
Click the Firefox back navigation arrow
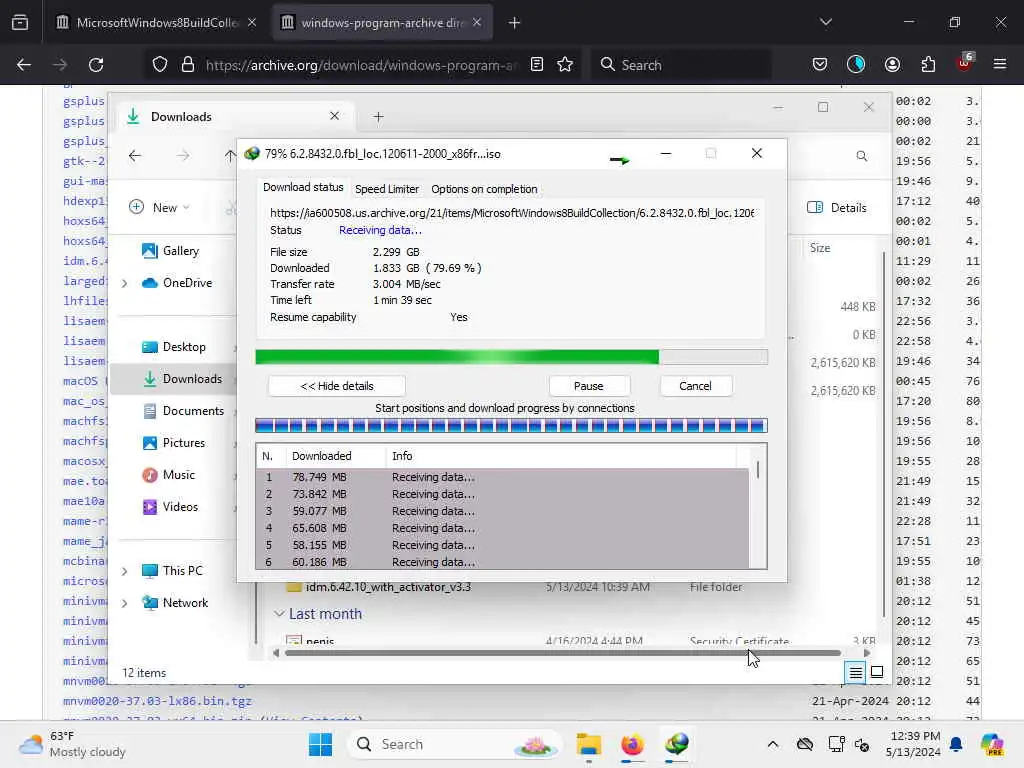tap(24, 65)
